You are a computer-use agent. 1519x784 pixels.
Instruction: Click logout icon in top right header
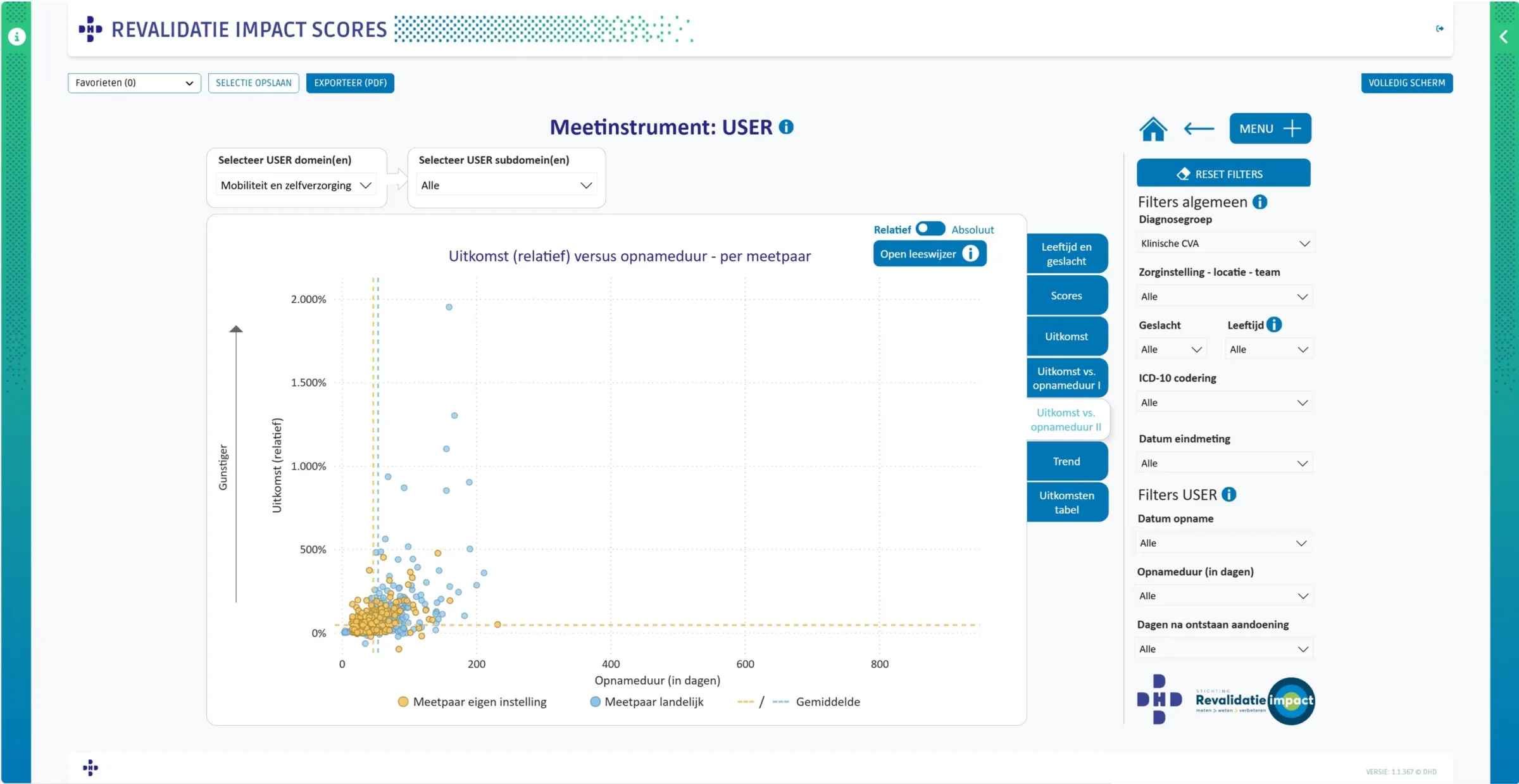coord(1439,28)
